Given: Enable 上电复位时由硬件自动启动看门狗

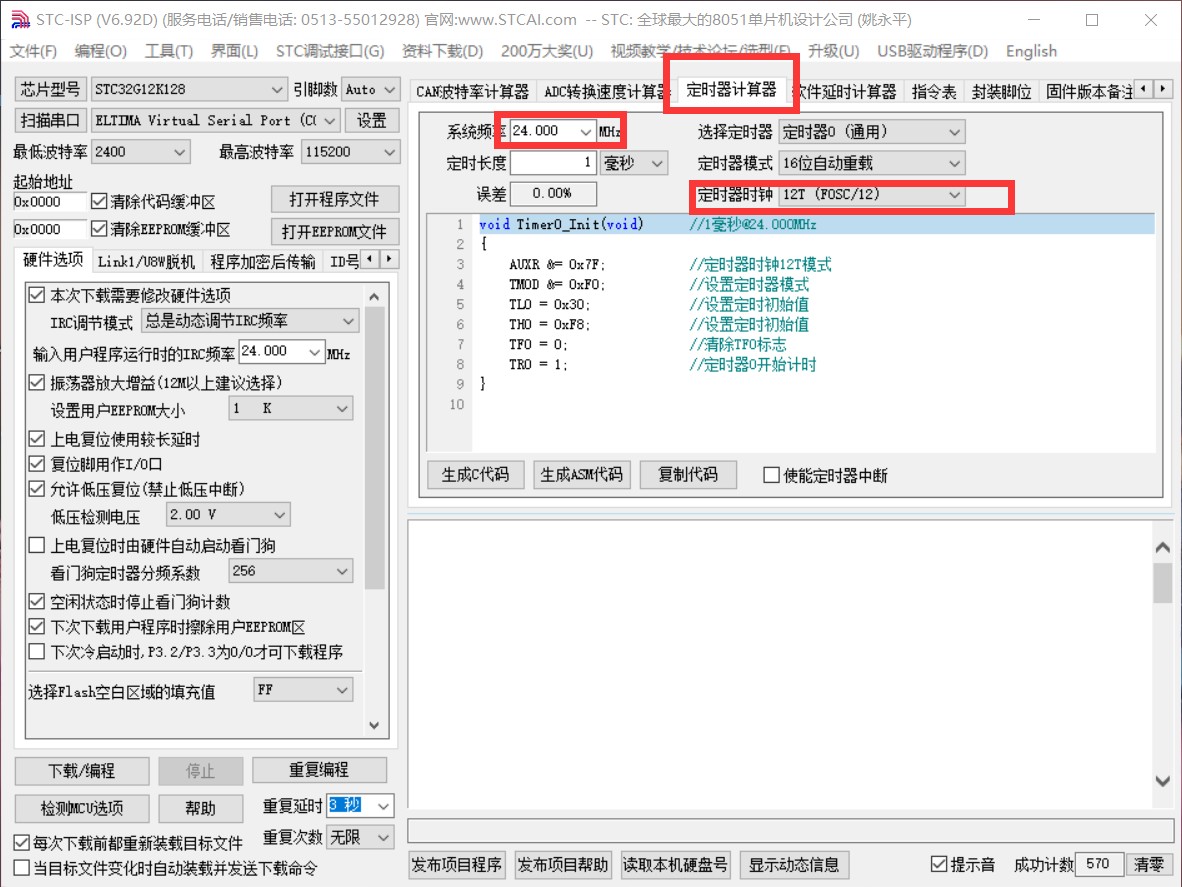Looking at the screenshot, I should 36,545.
